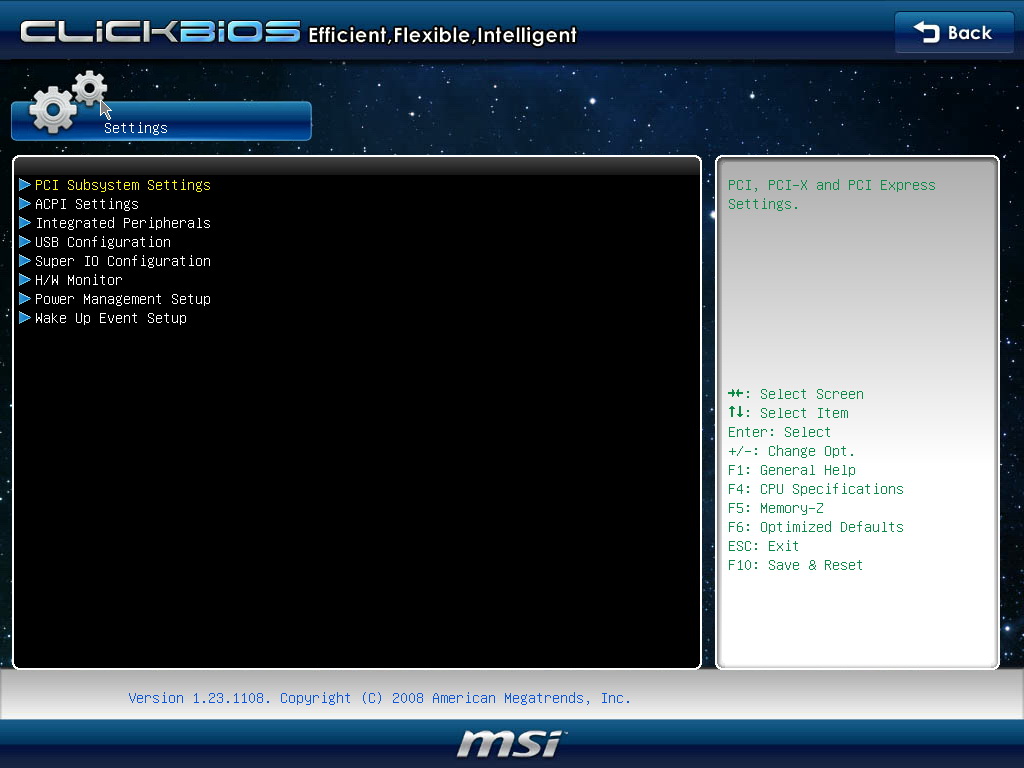Open Super IO Configuration

(x=123, y=261)
